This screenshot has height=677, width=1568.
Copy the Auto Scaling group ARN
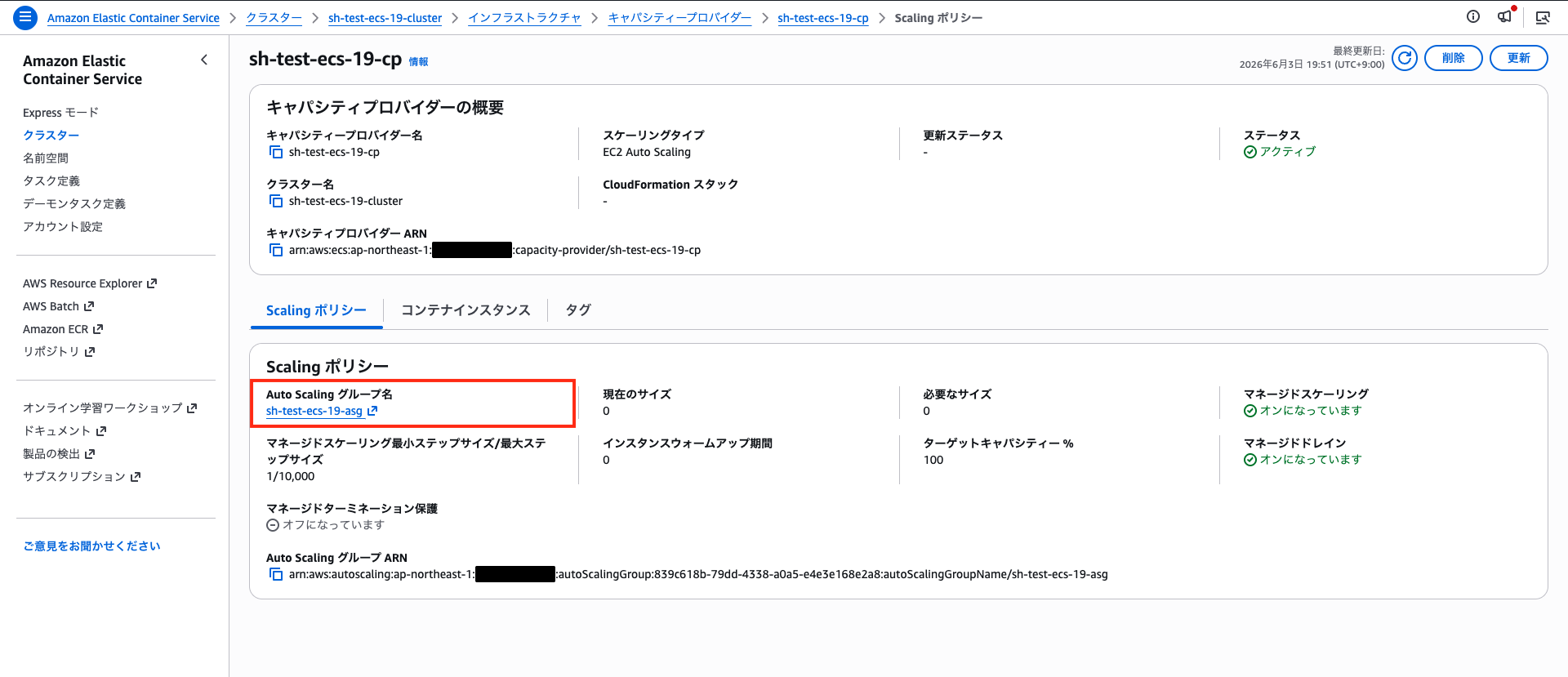coord(276,574)
